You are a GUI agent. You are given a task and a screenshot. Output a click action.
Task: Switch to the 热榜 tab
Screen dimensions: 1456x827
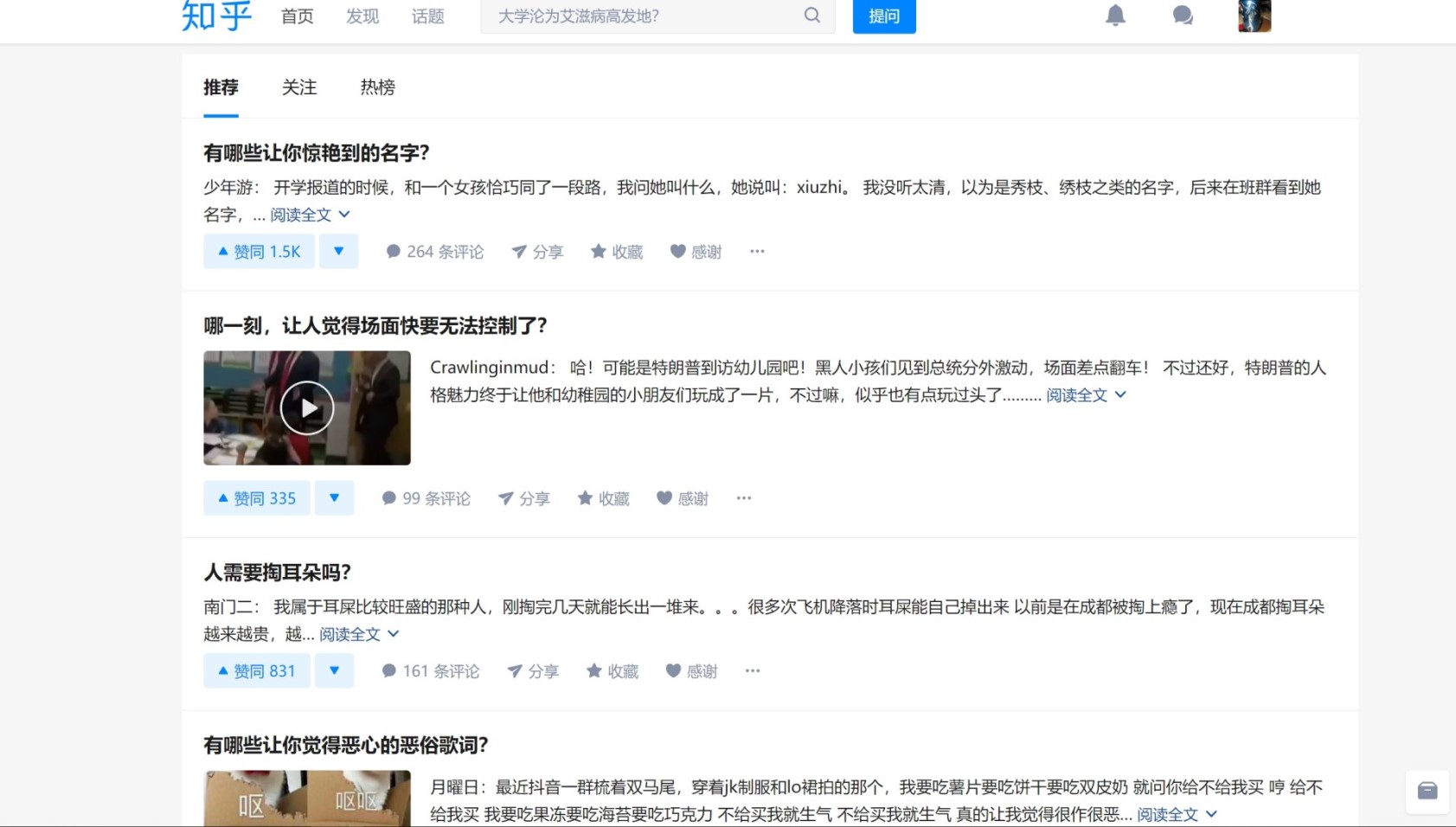click(377, 87)
